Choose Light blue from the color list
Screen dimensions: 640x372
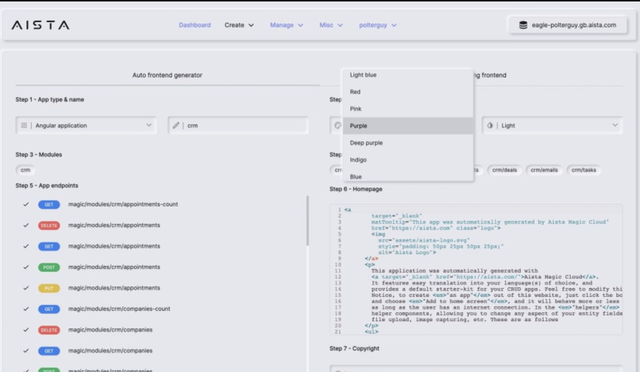408,75
